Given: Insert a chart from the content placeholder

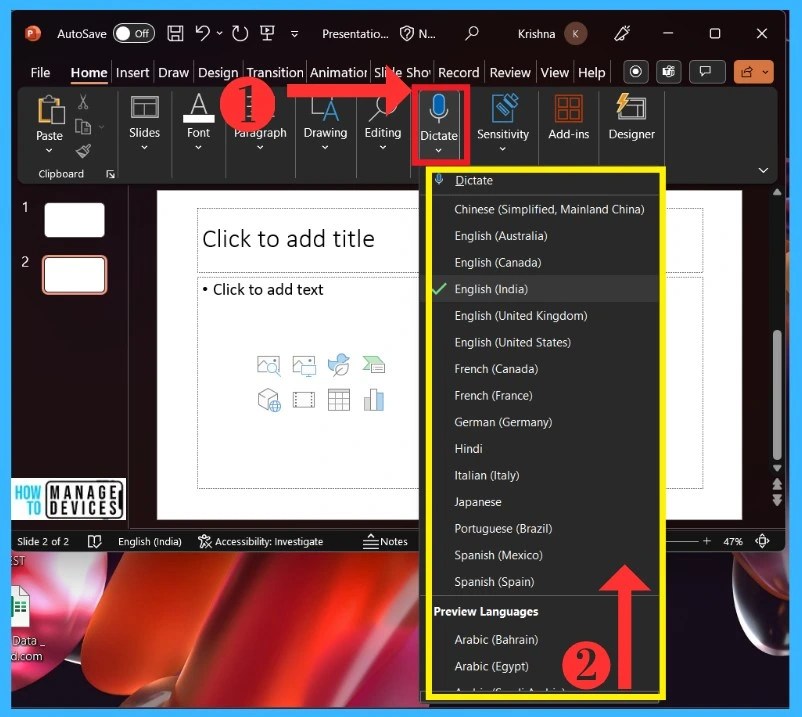Looking at the screenshot, I should [374, 399].
